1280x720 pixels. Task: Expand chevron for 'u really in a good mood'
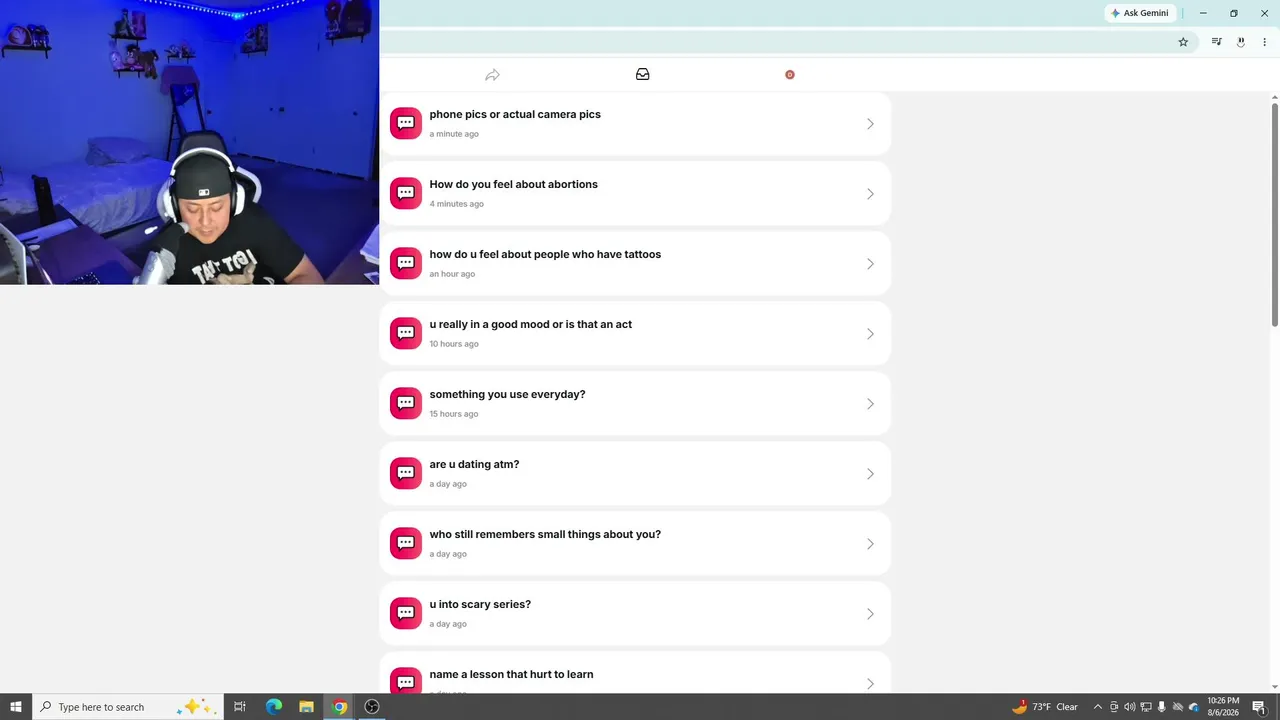click(870, 334)
